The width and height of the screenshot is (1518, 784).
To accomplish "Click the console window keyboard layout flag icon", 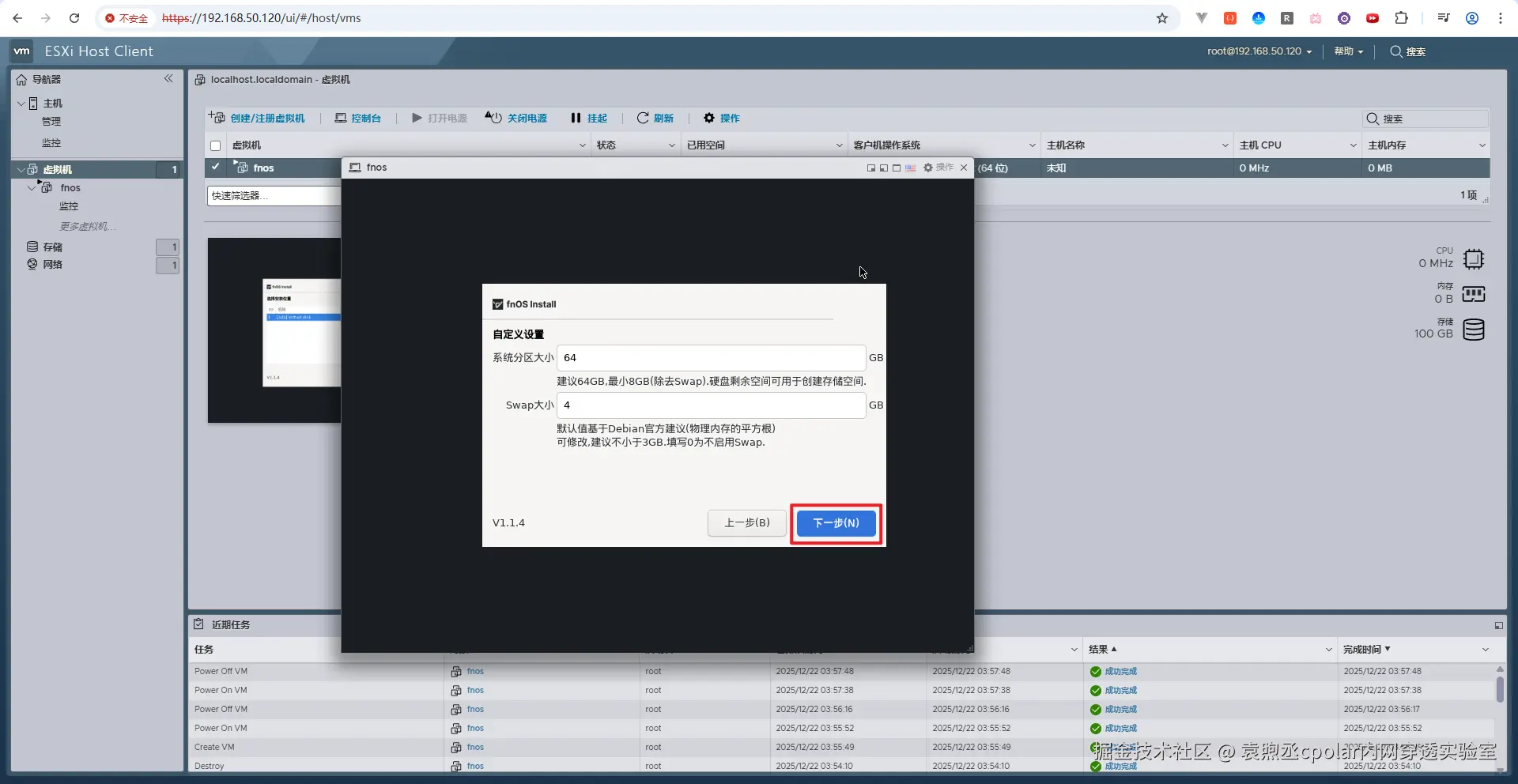I will pyautogui.click(x=911, y=168).
